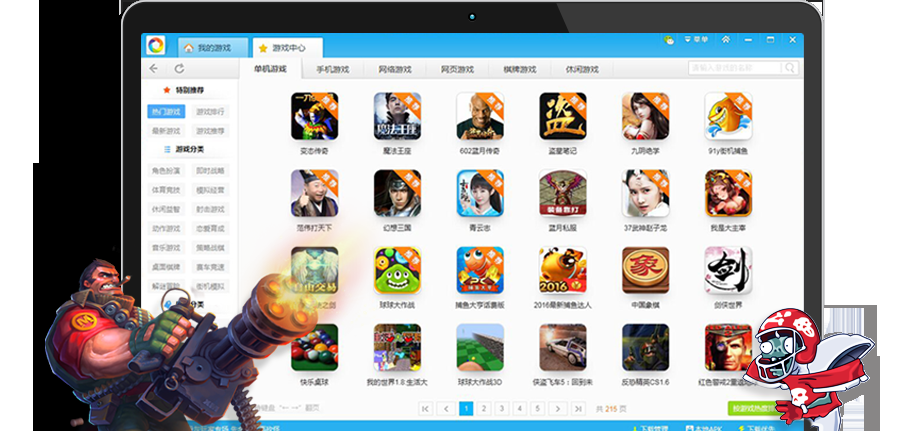
Task: Open the 九阴绝学 game icon
Action: tap(646, 116)
